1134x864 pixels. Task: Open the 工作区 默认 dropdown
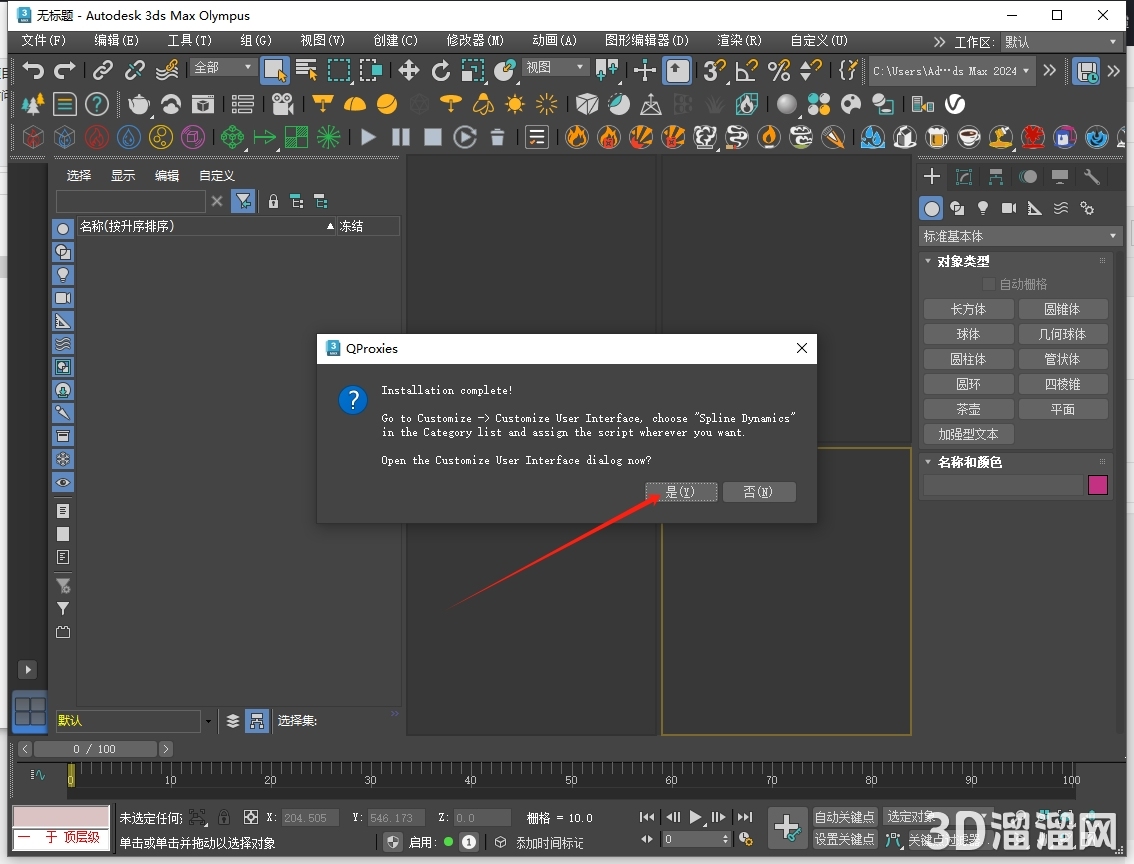pyautogui.click(x=1061, y=42)
